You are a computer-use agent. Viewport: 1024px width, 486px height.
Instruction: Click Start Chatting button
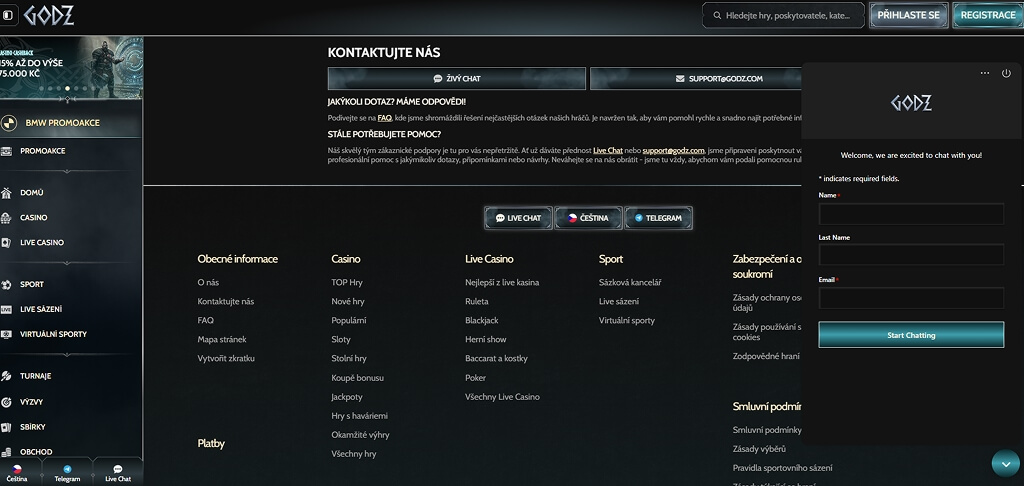tap(911, 335)
